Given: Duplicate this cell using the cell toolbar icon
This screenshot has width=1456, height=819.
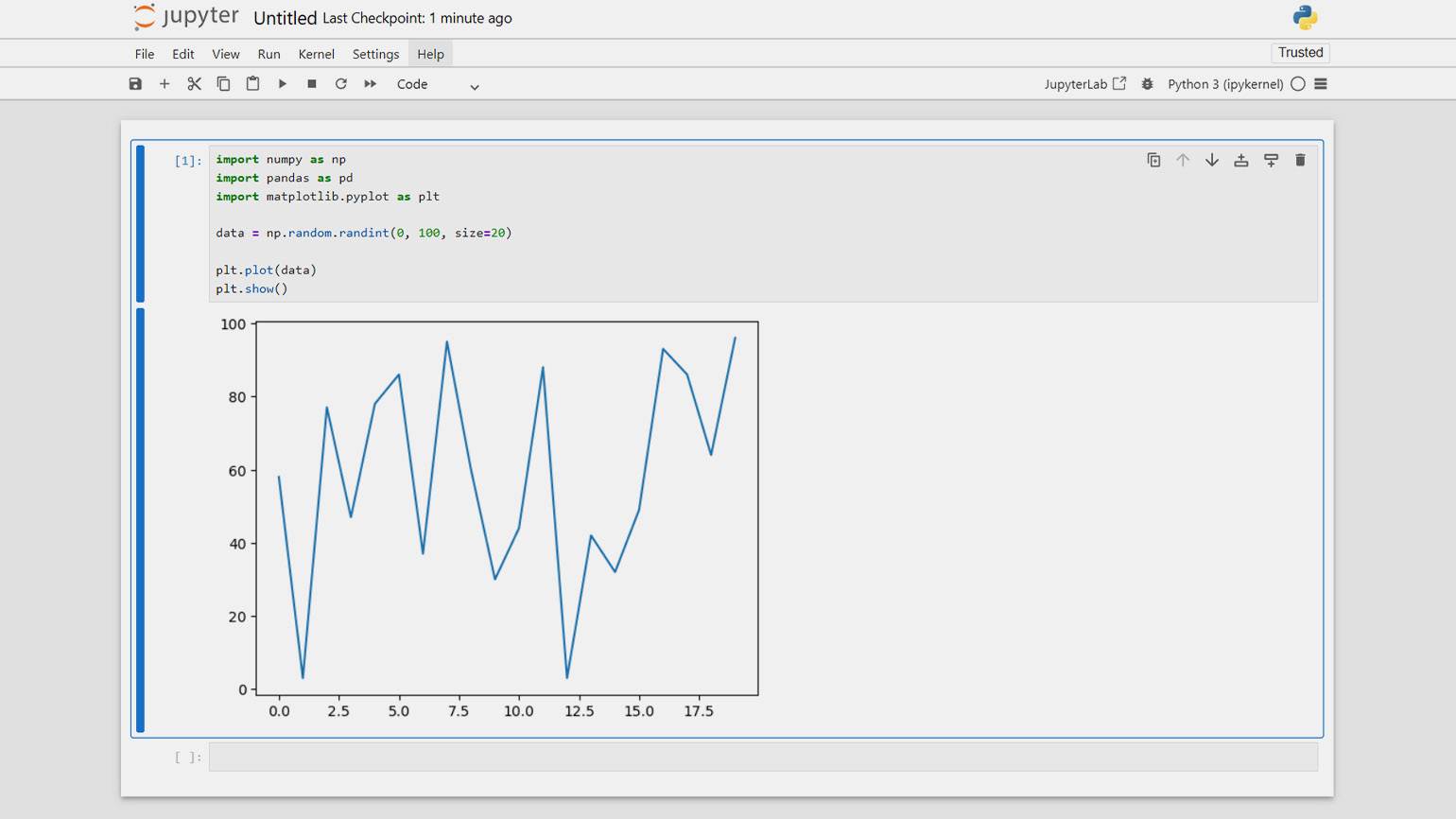Looking at the screenshot, I should tap(1153, 161).
